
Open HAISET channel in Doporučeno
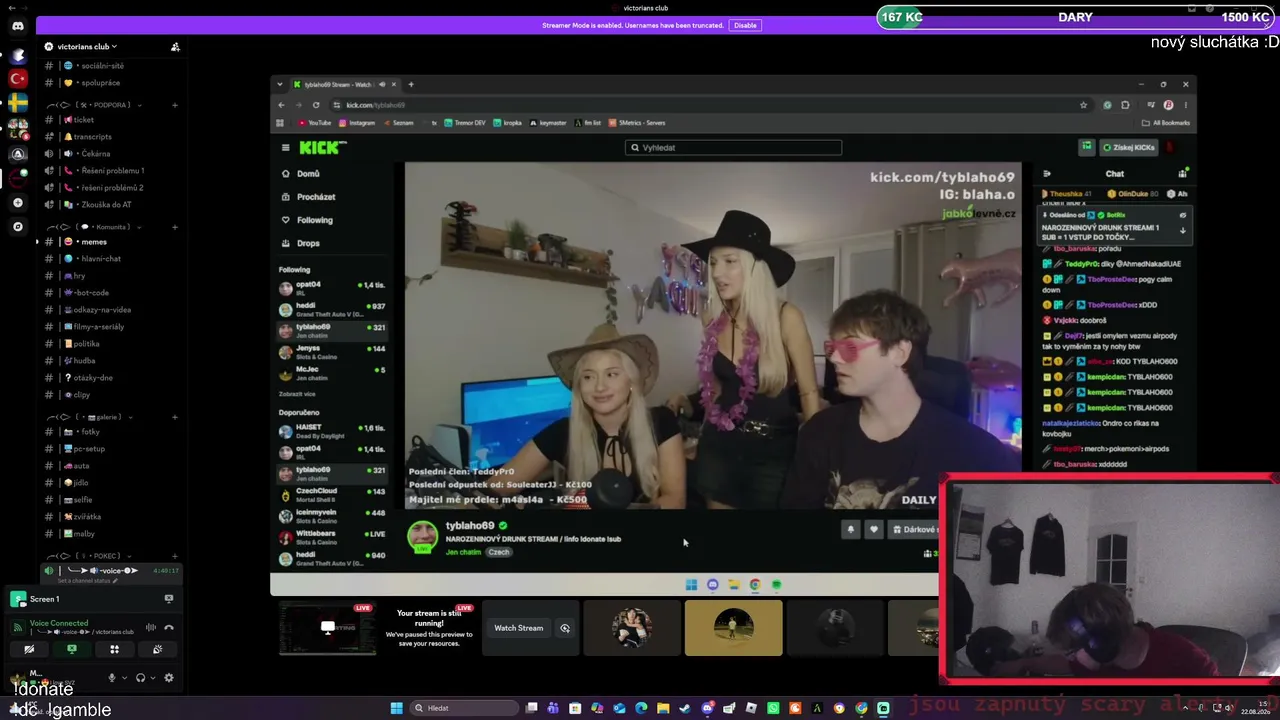click(x=333, y=431)
